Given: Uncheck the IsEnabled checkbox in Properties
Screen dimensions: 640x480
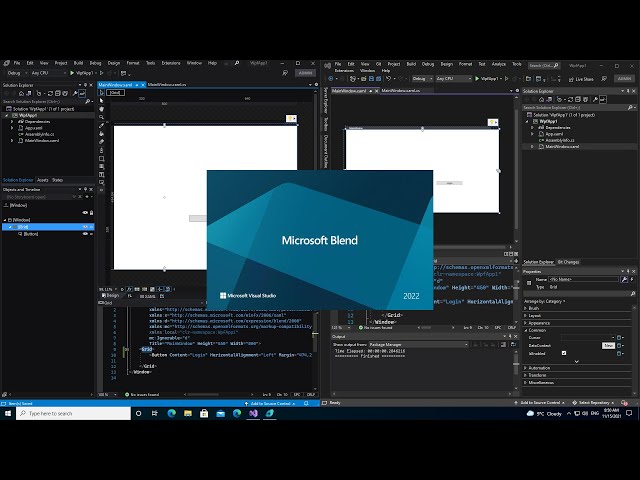Looking at the screenshot, I should tap(564, 353).
